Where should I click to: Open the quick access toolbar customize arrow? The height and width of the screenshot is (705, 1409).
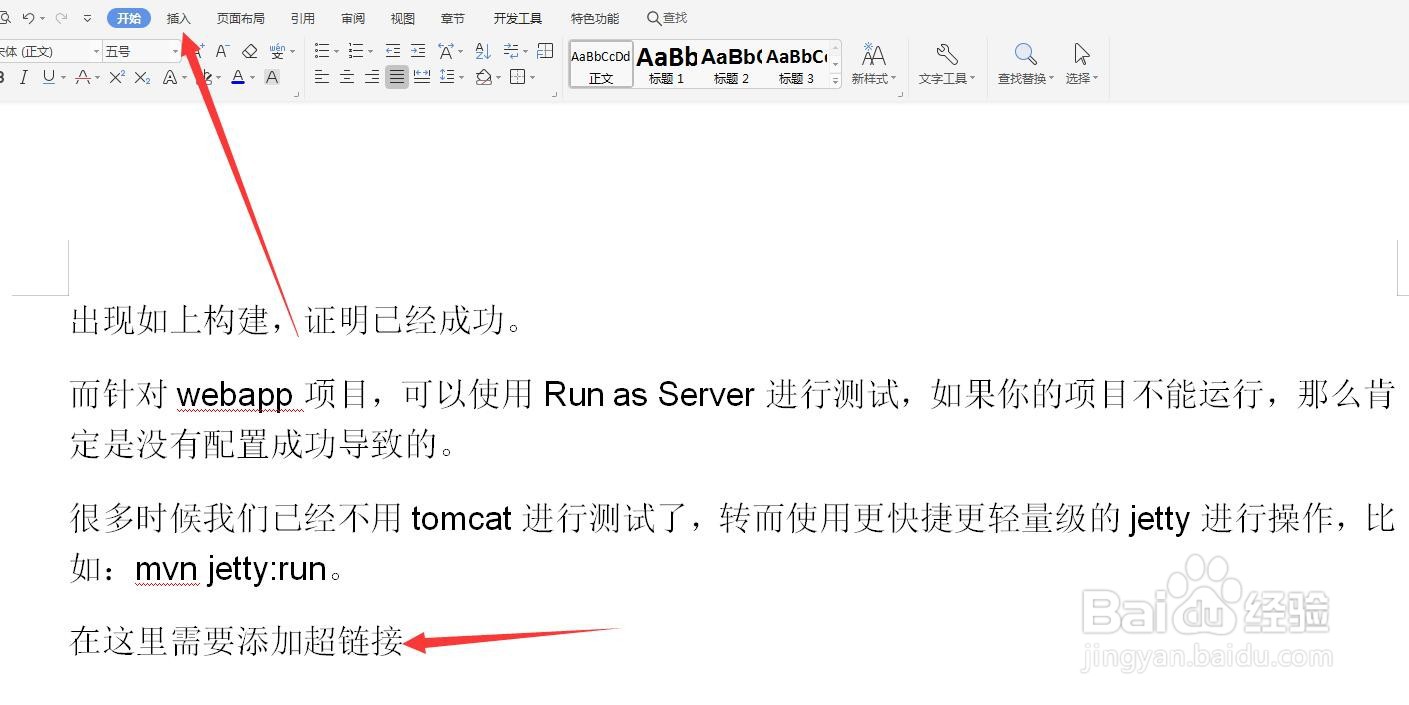(x=87, y=19)
